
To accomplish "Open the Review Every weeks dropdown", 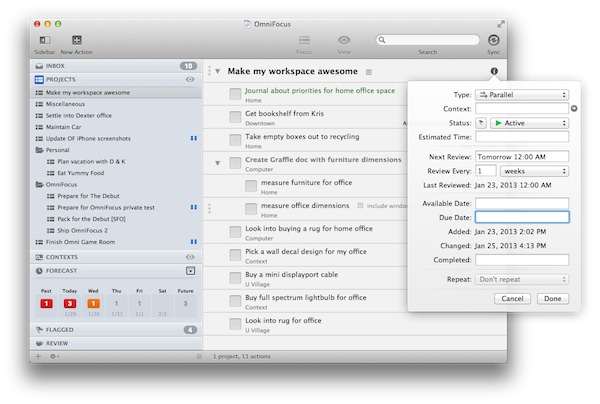I will (x=534, y=171).
